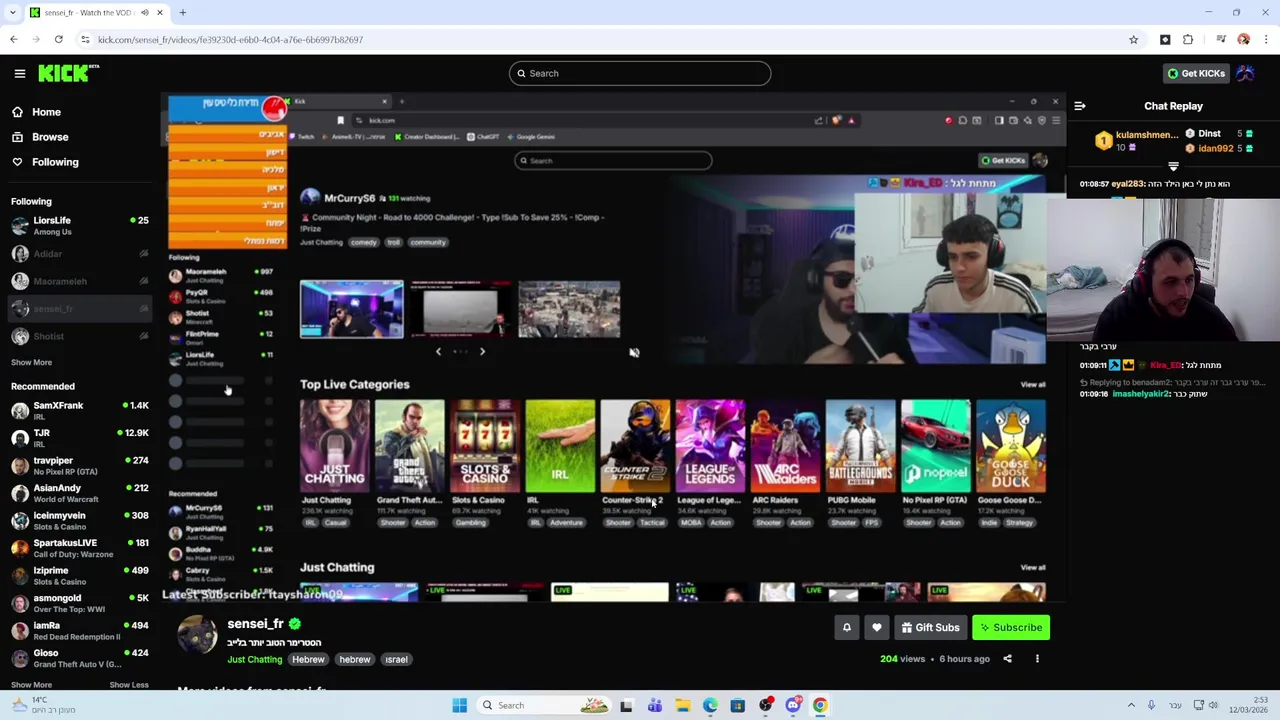
Task: Select the lowercase hebrew tag
Action: [355, 660]
